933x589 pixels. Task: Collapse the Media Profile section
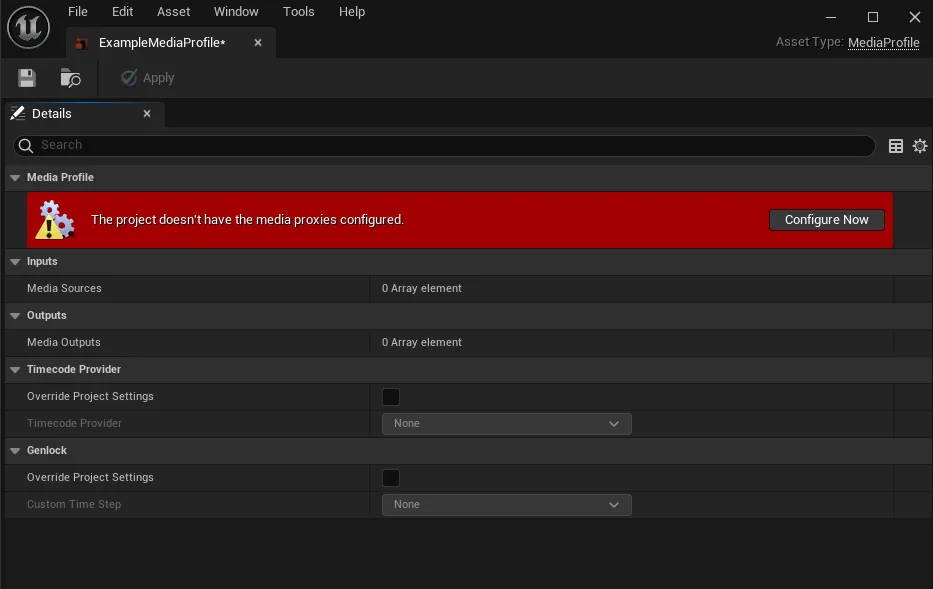(15, 177)
